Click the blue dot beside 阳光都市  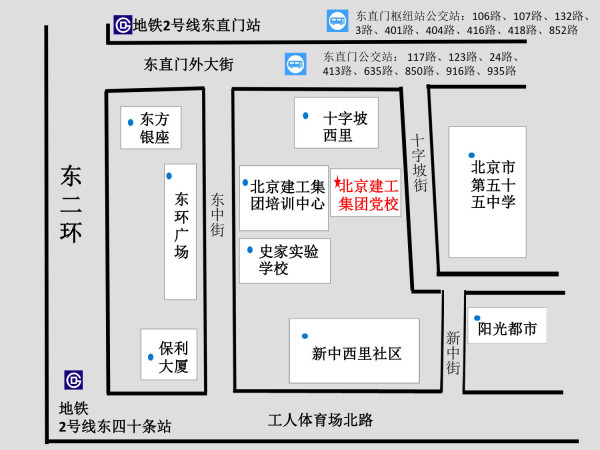[477, 318]
